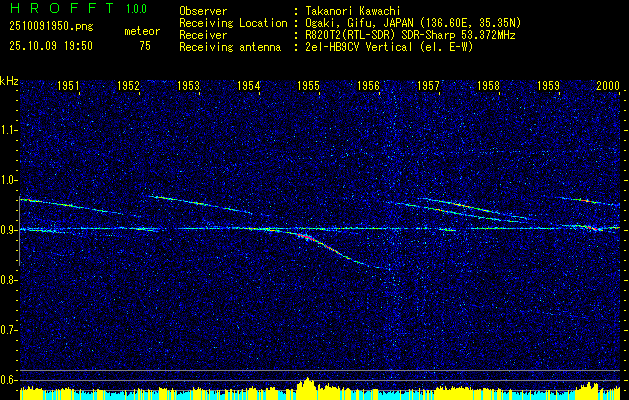The image size is (629, 400).
Task: Click time marker 1956
Action: pos(368,86)
